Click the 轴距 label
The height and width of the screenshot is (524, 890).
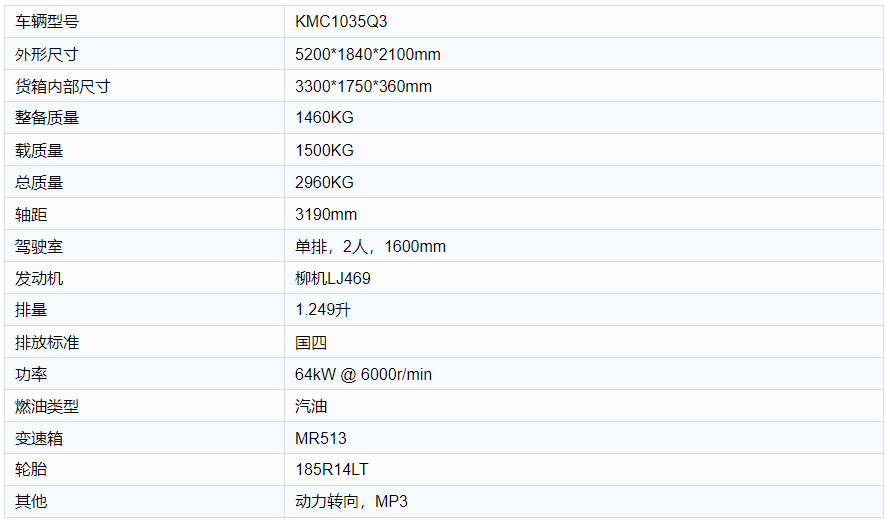click(31, 215)
